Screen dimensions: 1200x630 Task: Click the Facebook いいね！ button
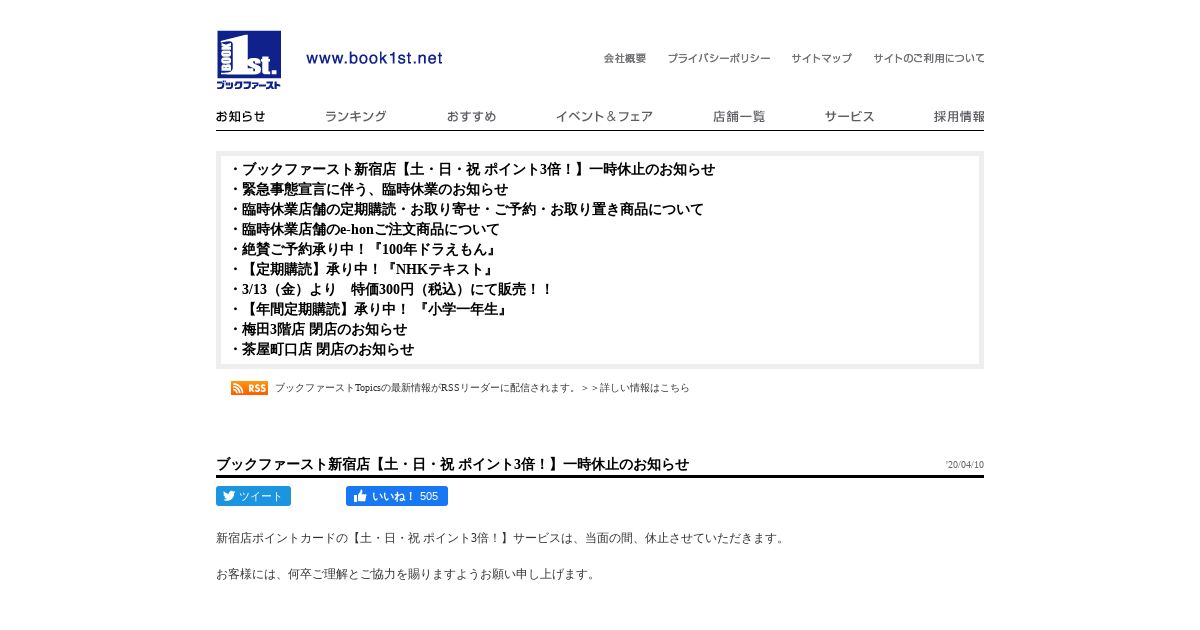click(x=397, y=496)
